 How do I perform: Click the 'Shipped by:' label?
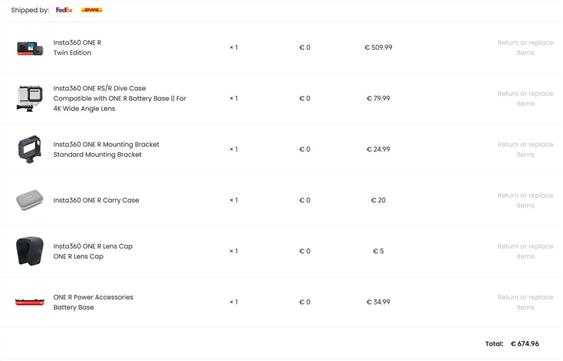[30, 10]
